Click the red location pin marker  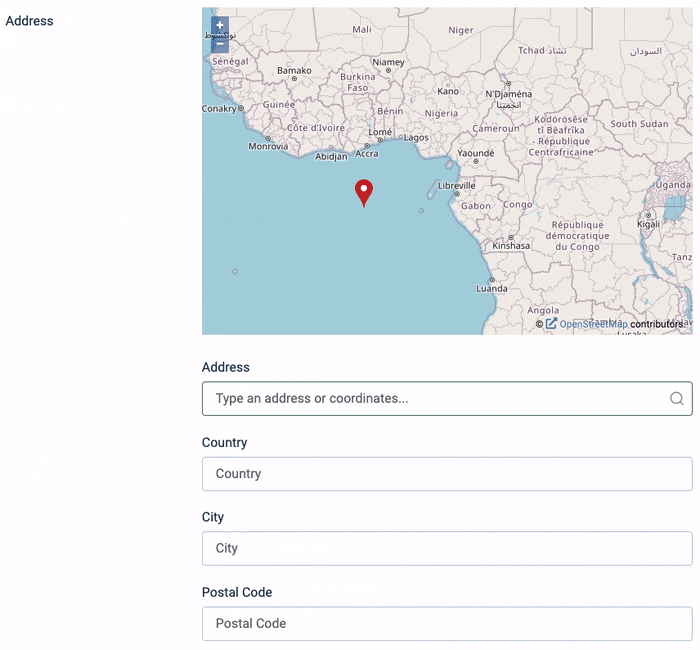tap(364, 193)
